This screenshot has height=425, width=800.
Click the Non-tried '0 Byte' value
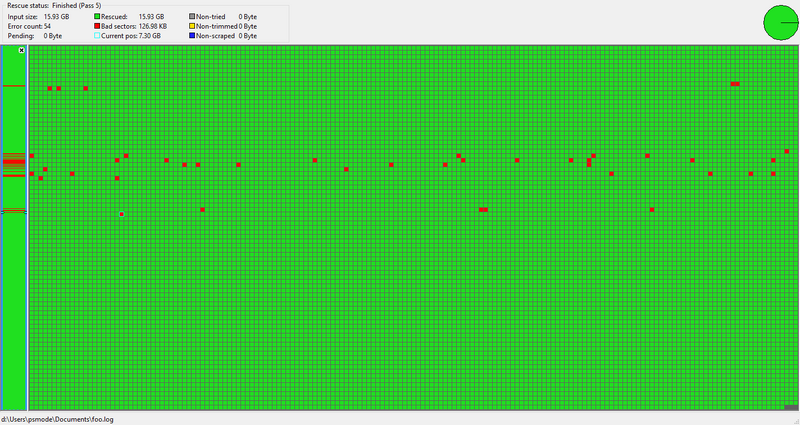point(247,16)
